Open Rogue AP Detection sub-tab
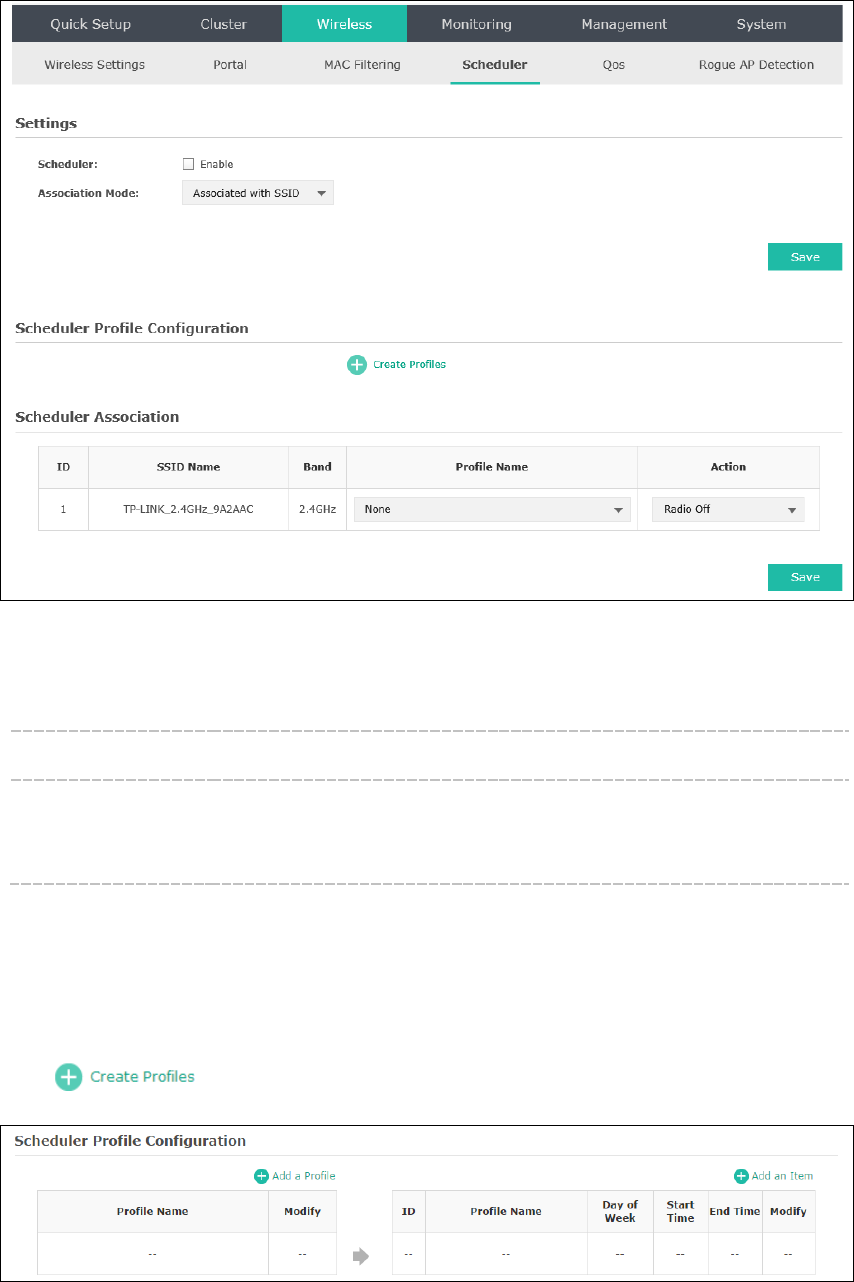854x1282 pixels. tap(756, 65)
